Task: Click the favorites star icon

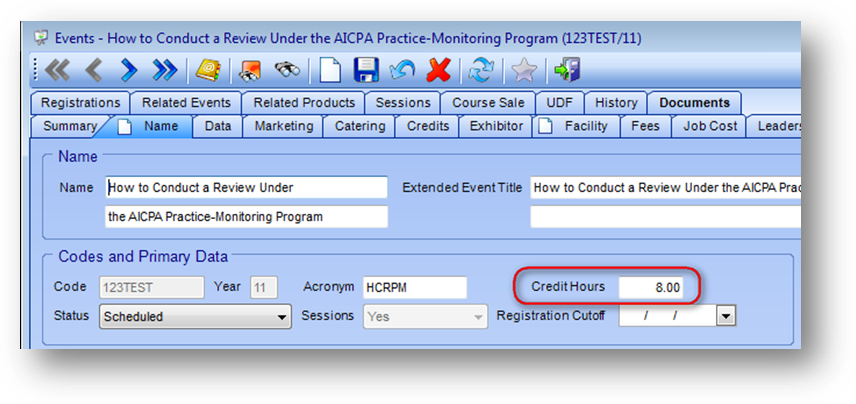Action: coord(524,71)
